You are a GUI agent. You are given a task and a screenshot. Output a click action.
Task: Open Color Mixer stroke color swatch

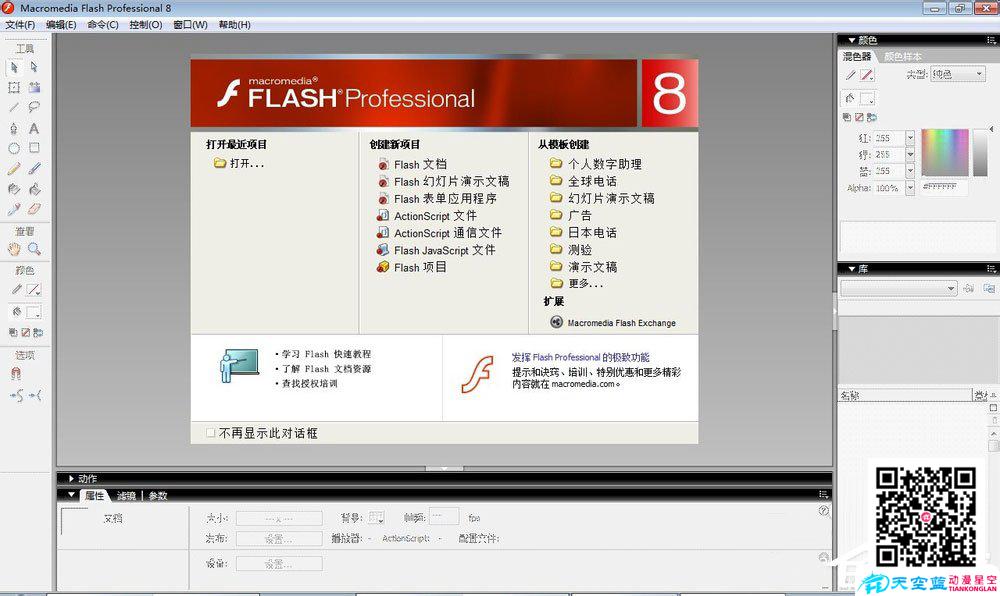tap(867, 75)
